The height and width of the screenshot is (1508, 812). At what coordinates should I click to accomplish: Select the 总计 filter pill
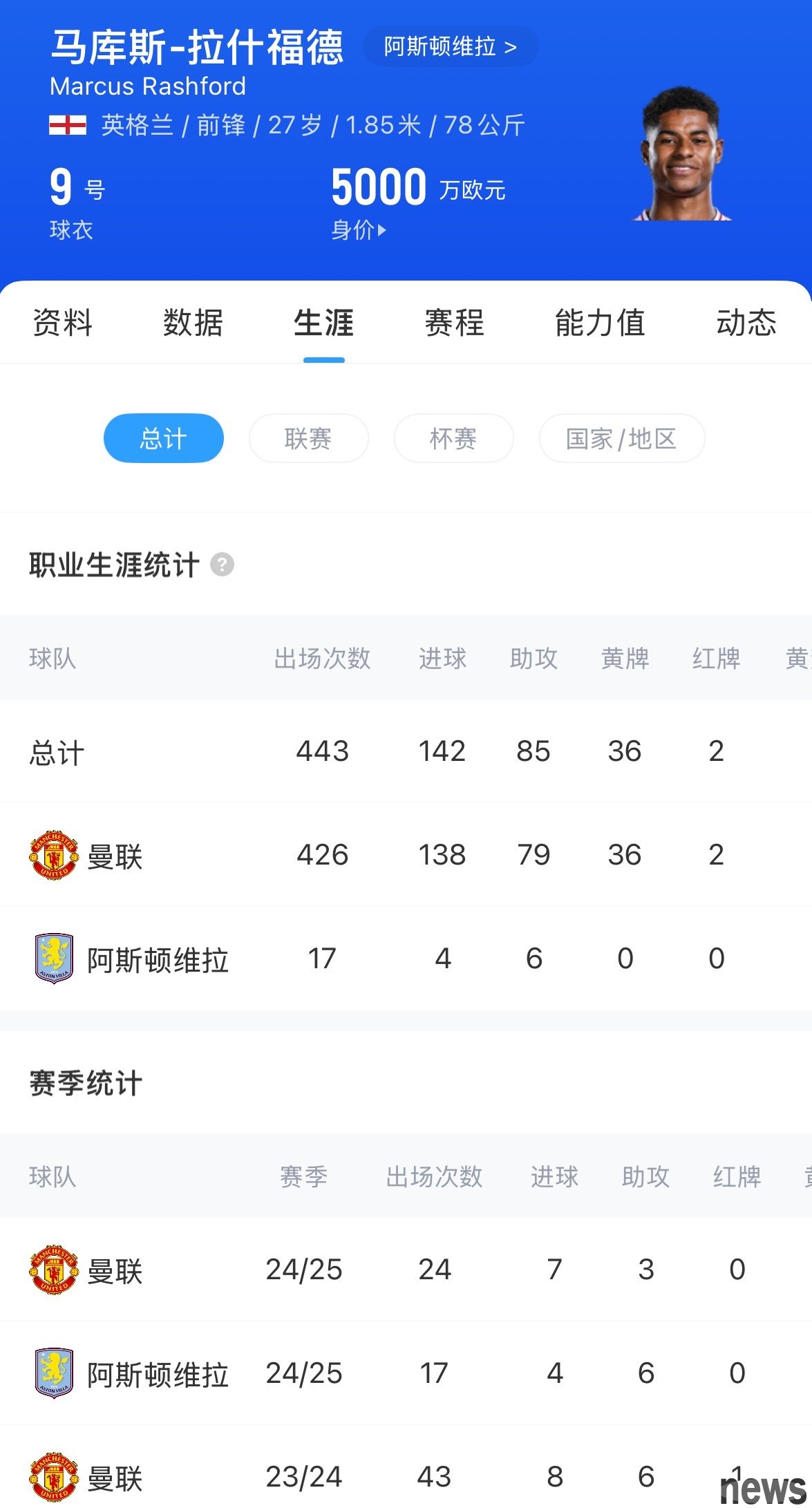tap(164, 438)
